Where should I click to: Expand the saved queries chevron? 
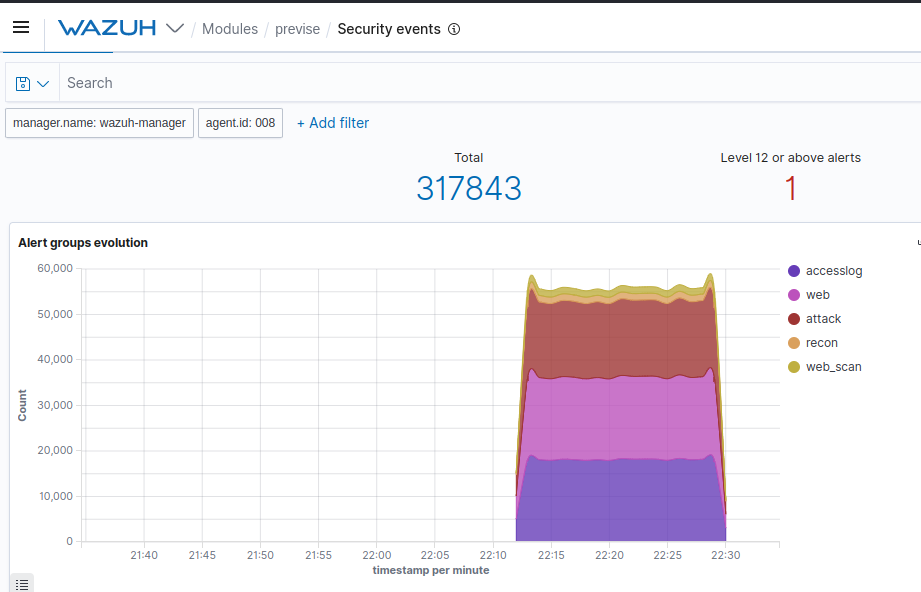pyautogui.click(x=43, y=84)
